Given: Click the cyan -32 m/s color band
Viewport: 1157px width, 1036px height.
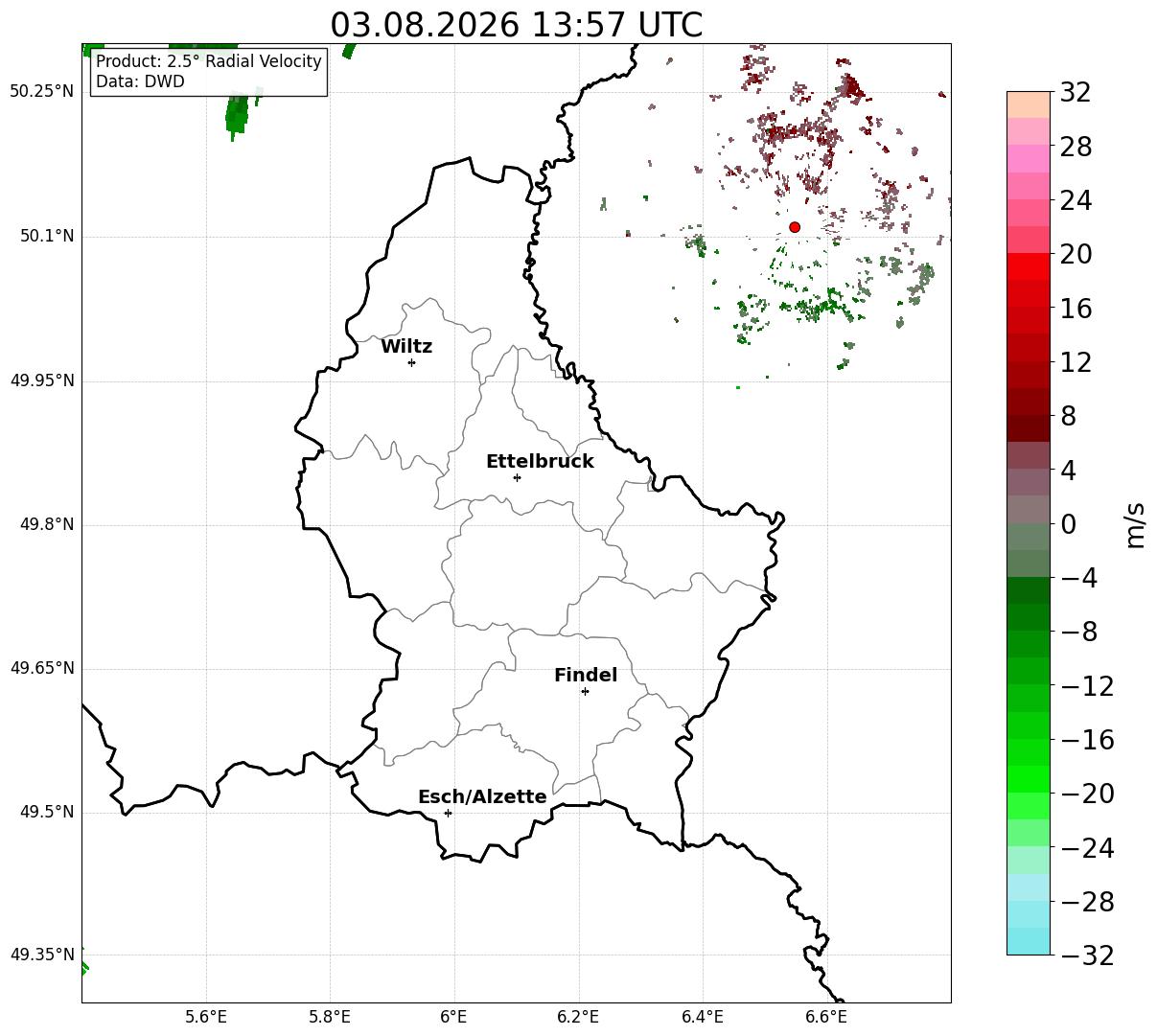Looking at the screenshot, I should (1029, 941).
